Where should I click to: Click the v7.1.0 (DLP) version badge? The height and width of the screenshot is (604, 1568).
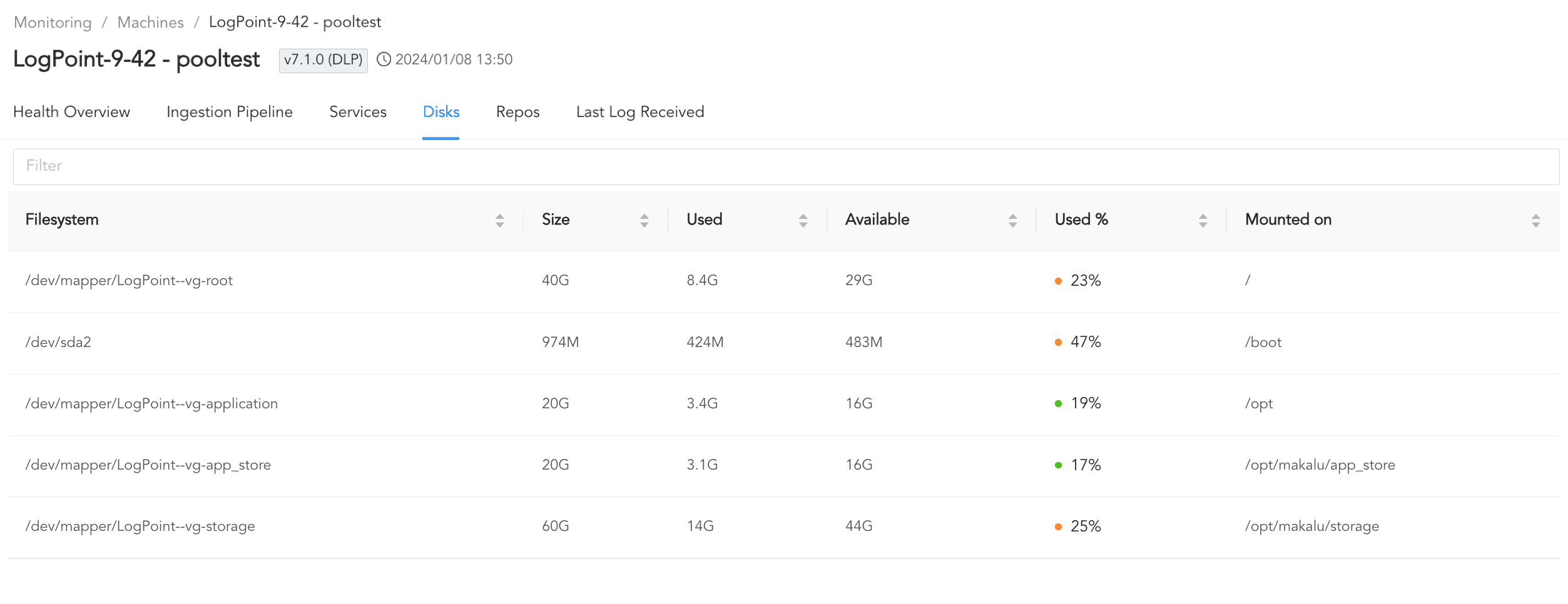click(323, 60)
